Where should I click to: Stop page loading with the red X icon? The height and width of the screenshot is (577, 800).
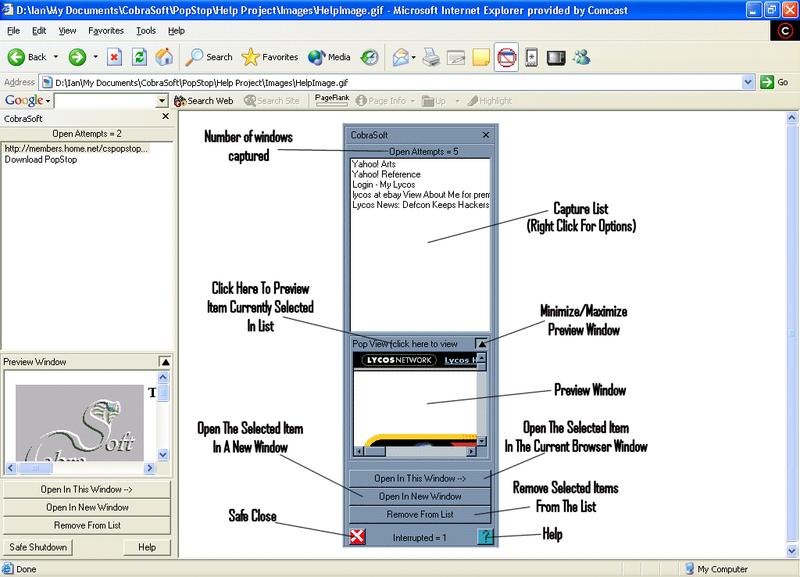(x=114, y=57)
